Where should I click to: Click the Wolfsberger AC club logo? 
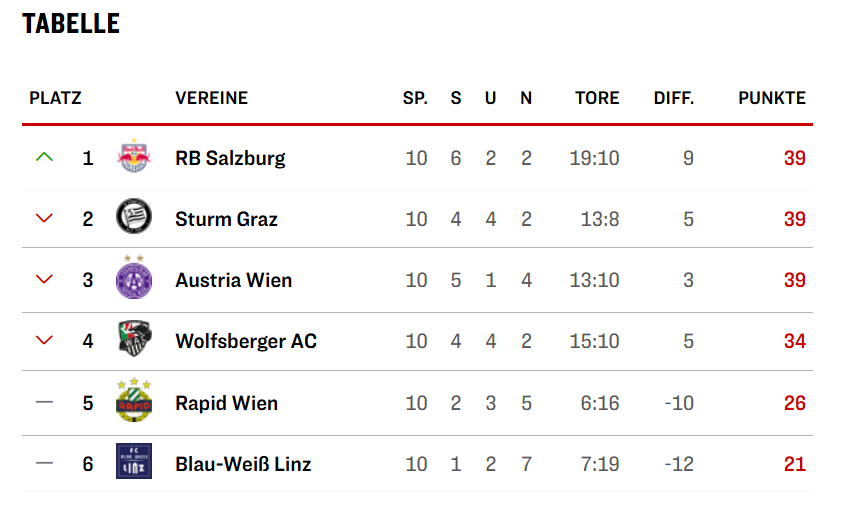[133, 340]
